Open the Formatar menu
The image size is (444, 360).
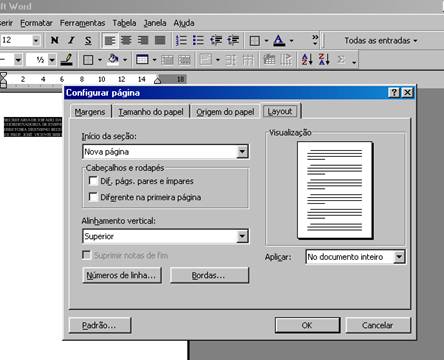click(x=36, y=23)
